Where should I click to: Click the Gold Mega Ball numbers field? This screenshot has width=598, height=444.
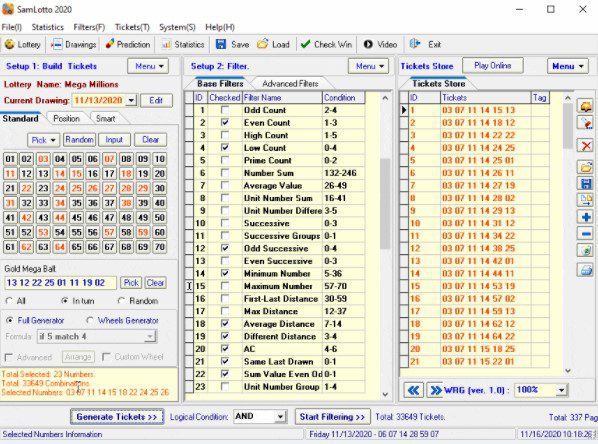[x=60, y=283]
